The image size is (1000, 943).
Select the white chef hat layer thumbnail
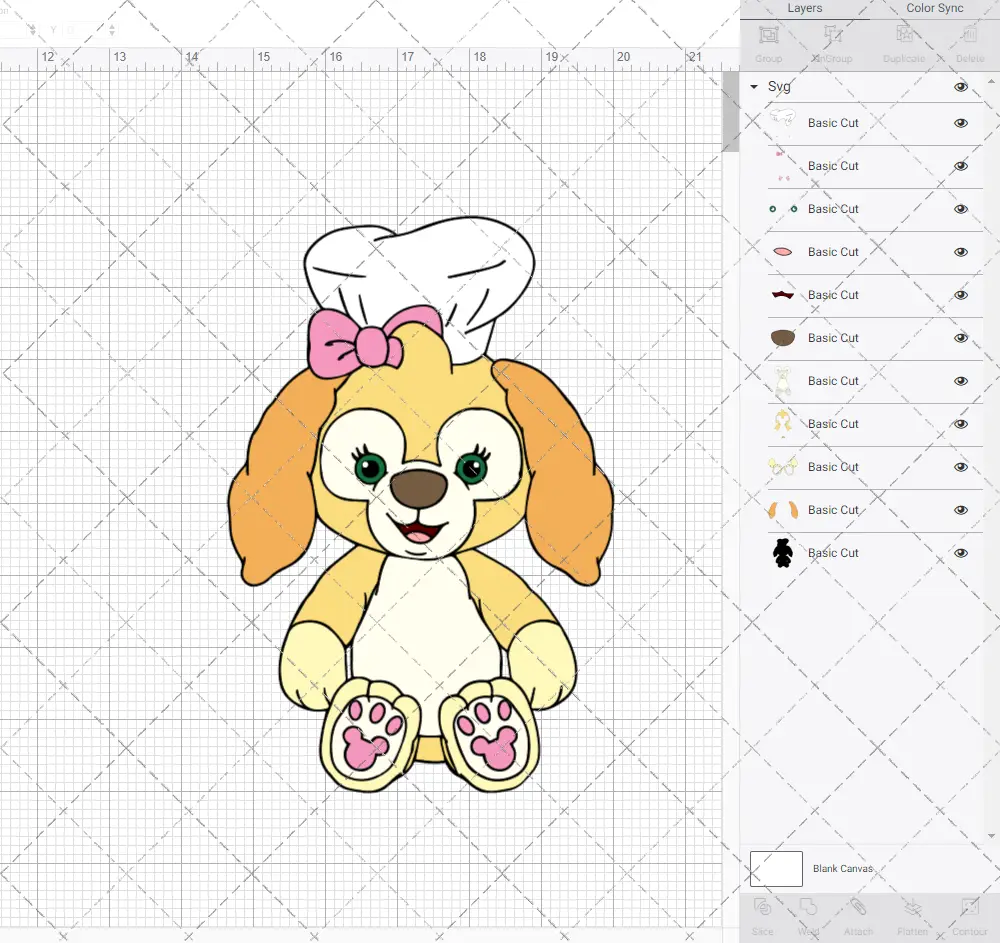coord(783,123)
